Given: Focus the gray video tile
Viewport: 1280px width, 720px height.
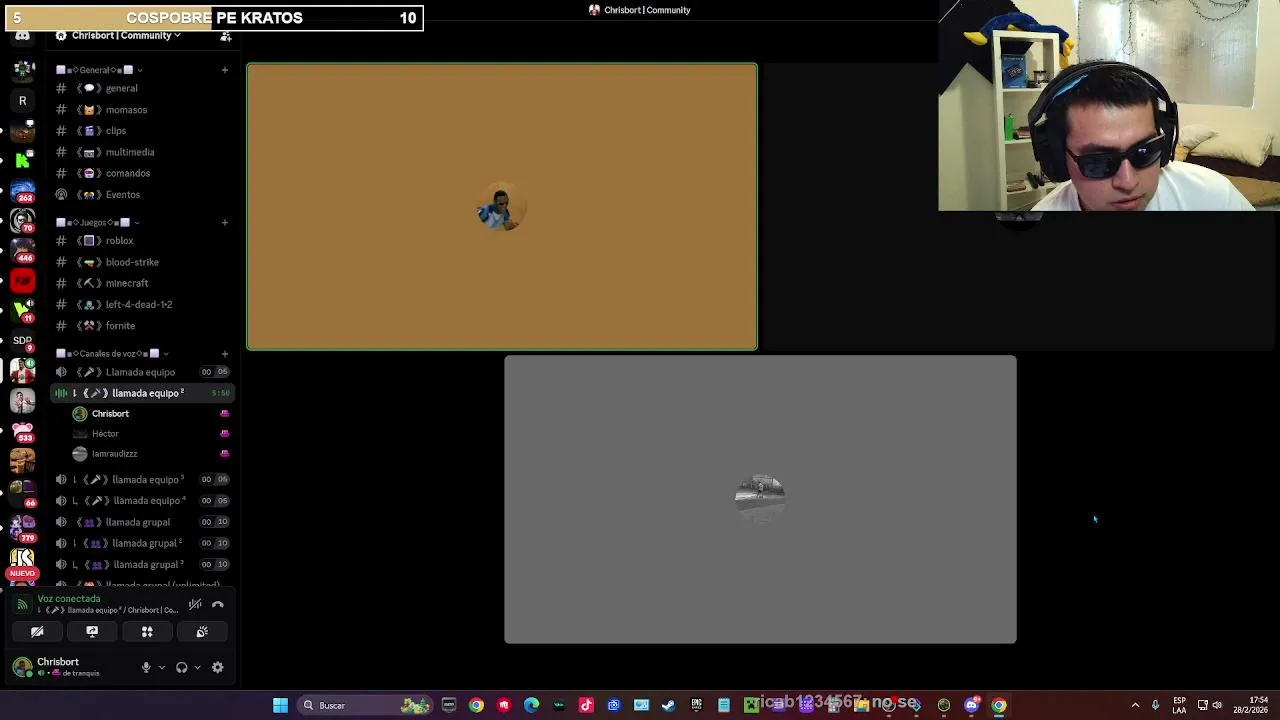Looking at the screenshot, I should click(760, 499).
